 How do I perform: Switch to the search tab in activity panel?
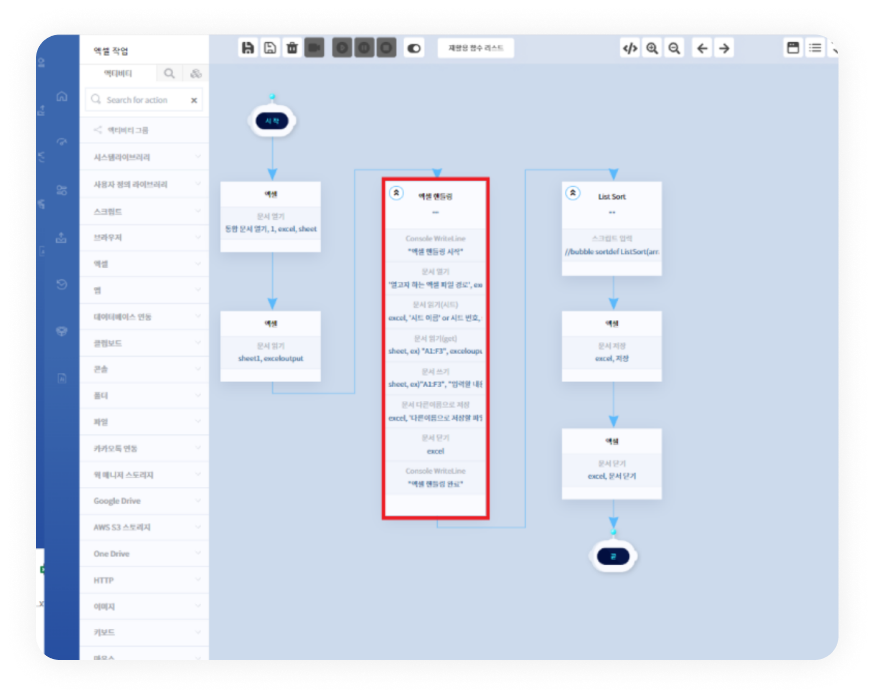169,74
